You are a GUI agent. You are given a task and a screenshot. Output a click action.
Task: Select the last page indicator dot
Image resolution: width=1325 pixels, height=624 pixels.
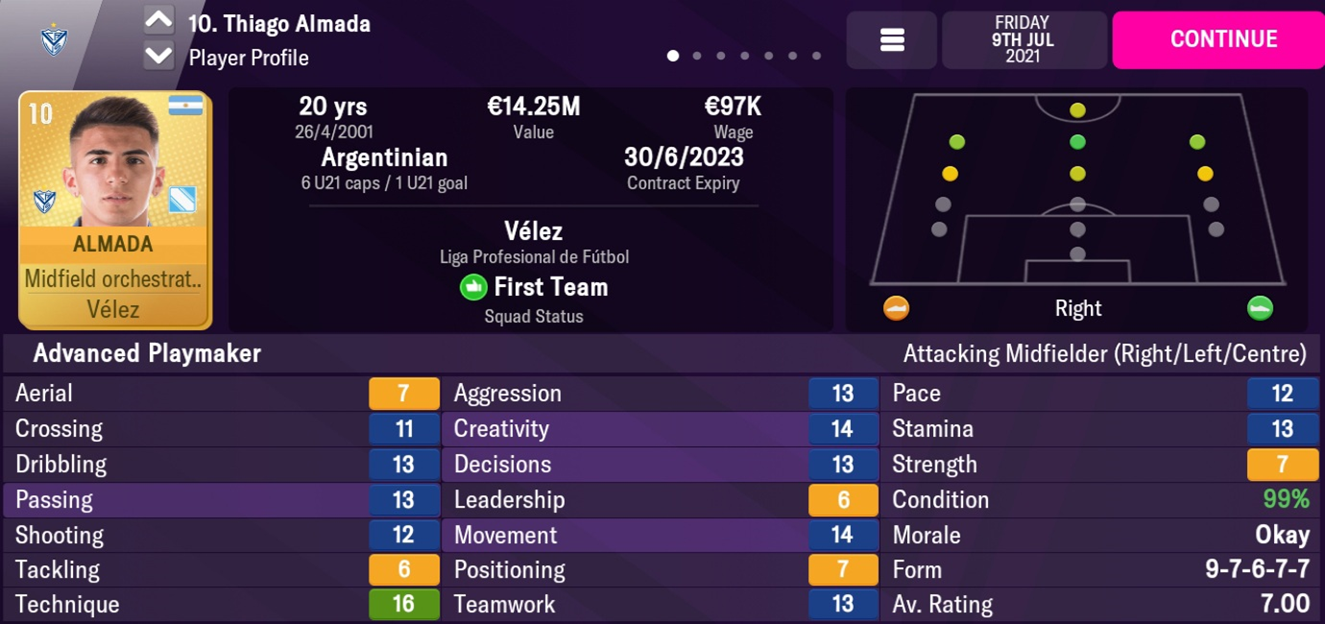(817, 56)
